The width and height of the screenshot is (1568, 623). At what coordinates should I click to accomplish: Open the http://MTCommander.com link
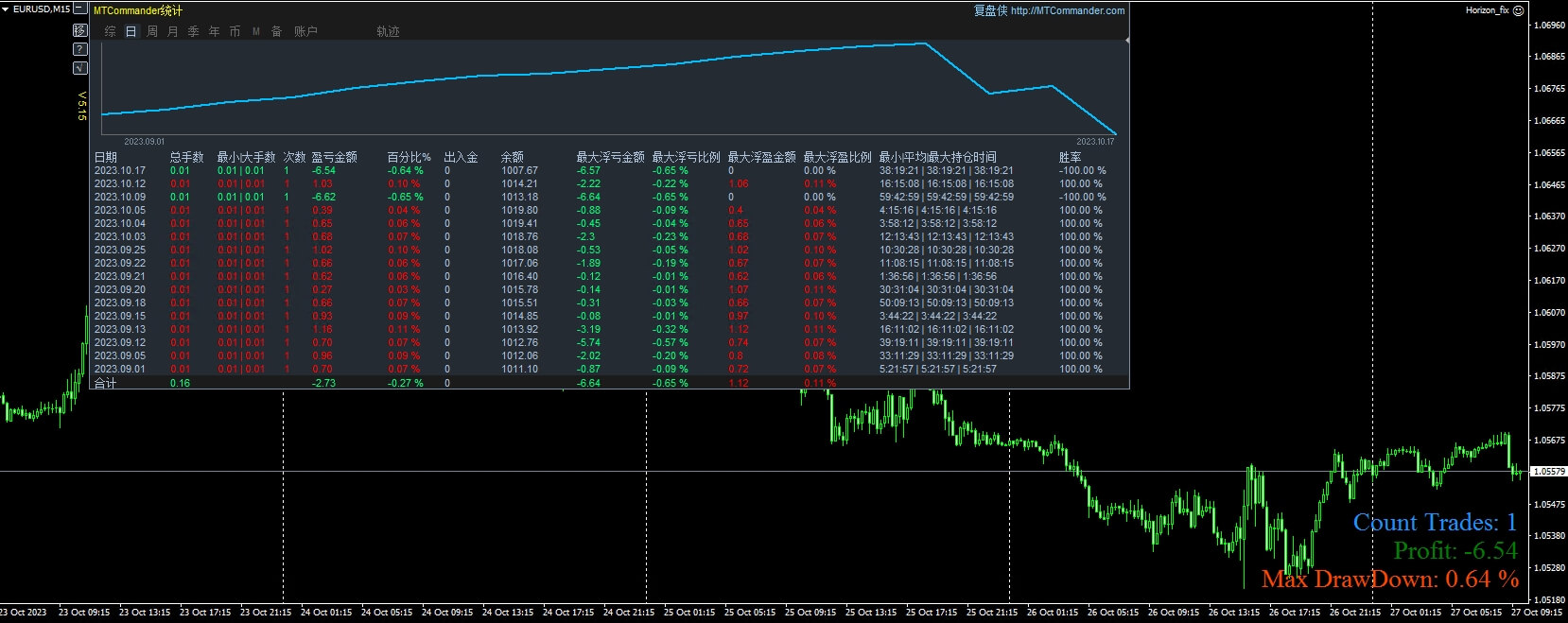click(x=1067, y=11)
